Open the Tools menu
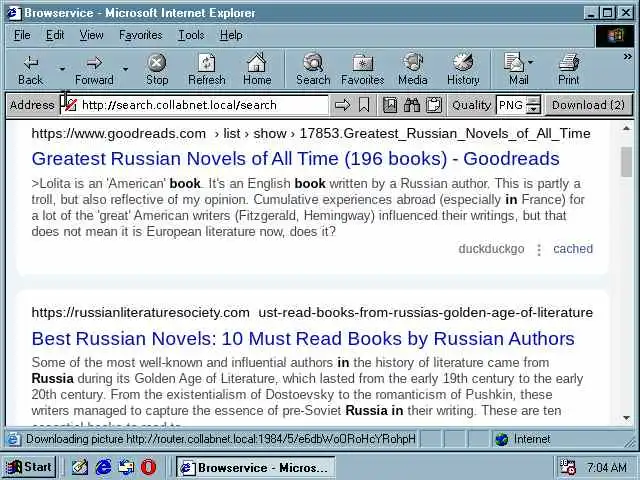The width and height of the screenshot is (640, 480). click(x=191, y=35)
